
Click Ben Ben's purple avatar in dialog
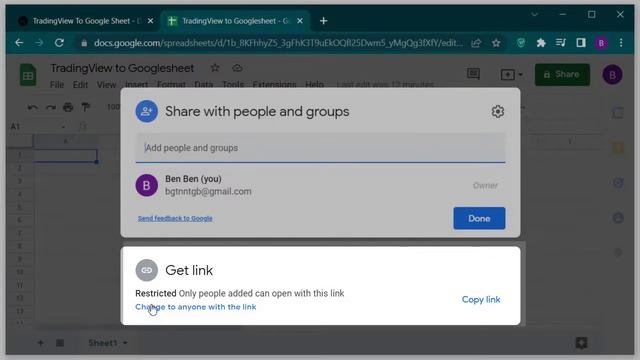click(x=147, y=185)
